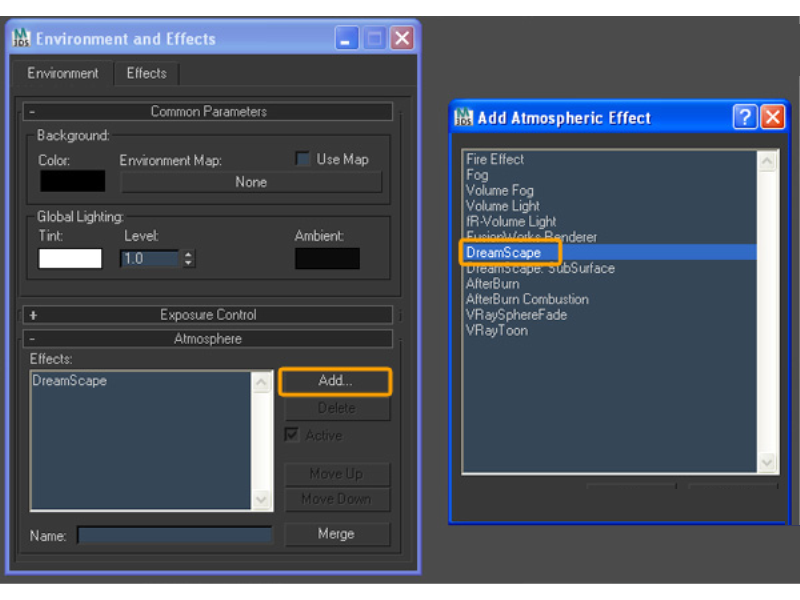Viewport: 800px width, 600px height.
Task: Toggle the Active checkbox
Action: click(x=291, y=435)
